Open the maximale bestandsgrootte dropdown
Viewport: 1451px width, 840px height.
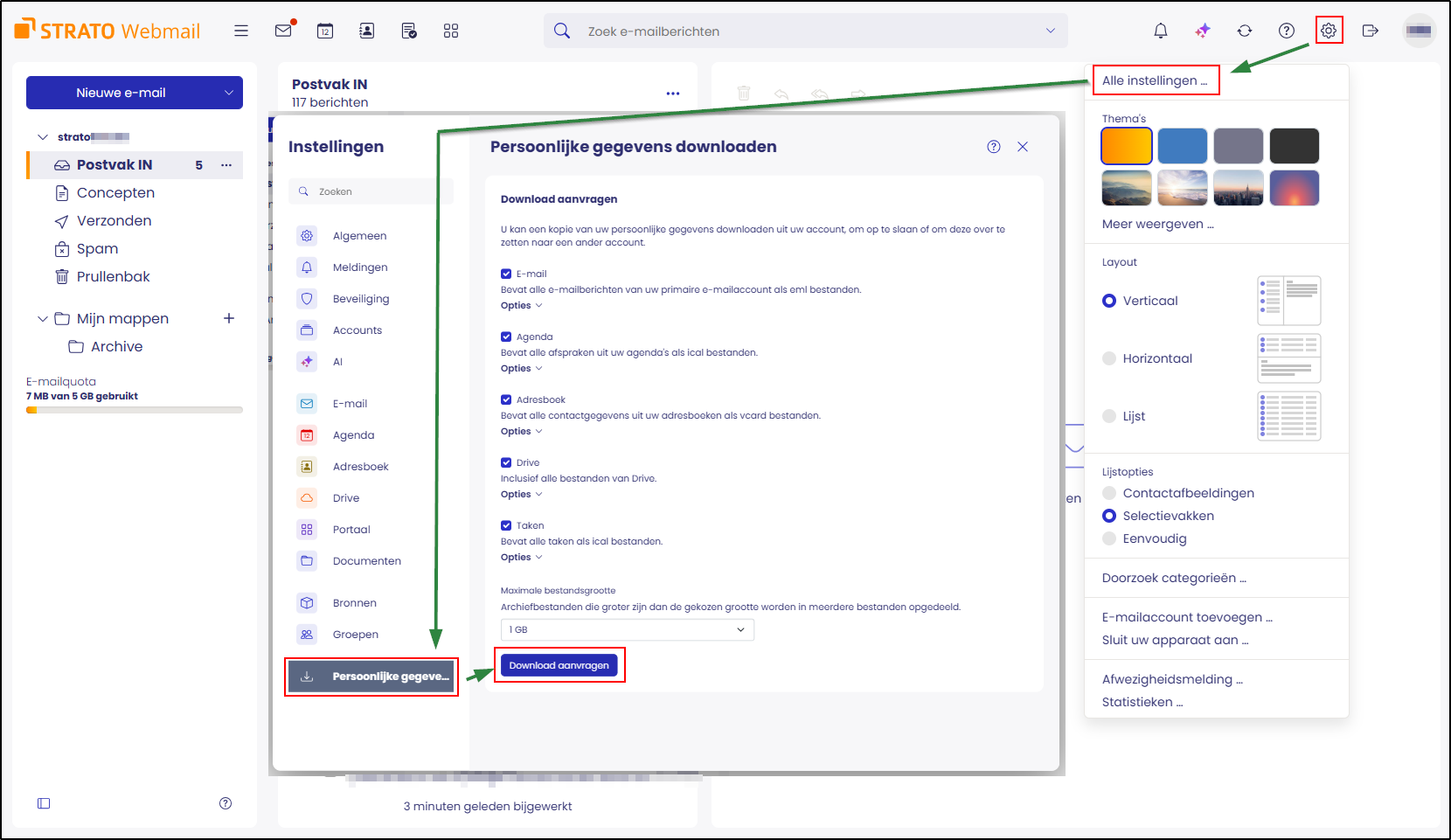626,629
